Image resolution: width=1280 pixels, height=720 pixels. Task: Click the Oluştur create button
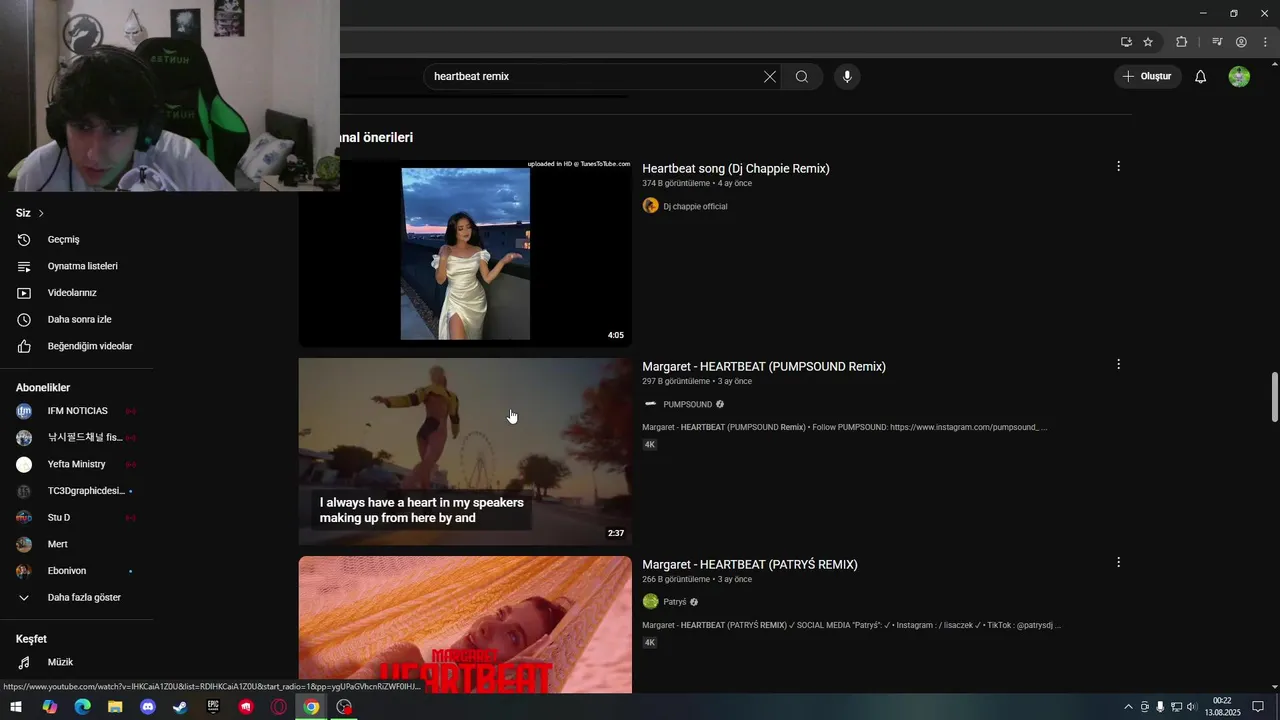pyautogui.click(x=1147, y=77)
